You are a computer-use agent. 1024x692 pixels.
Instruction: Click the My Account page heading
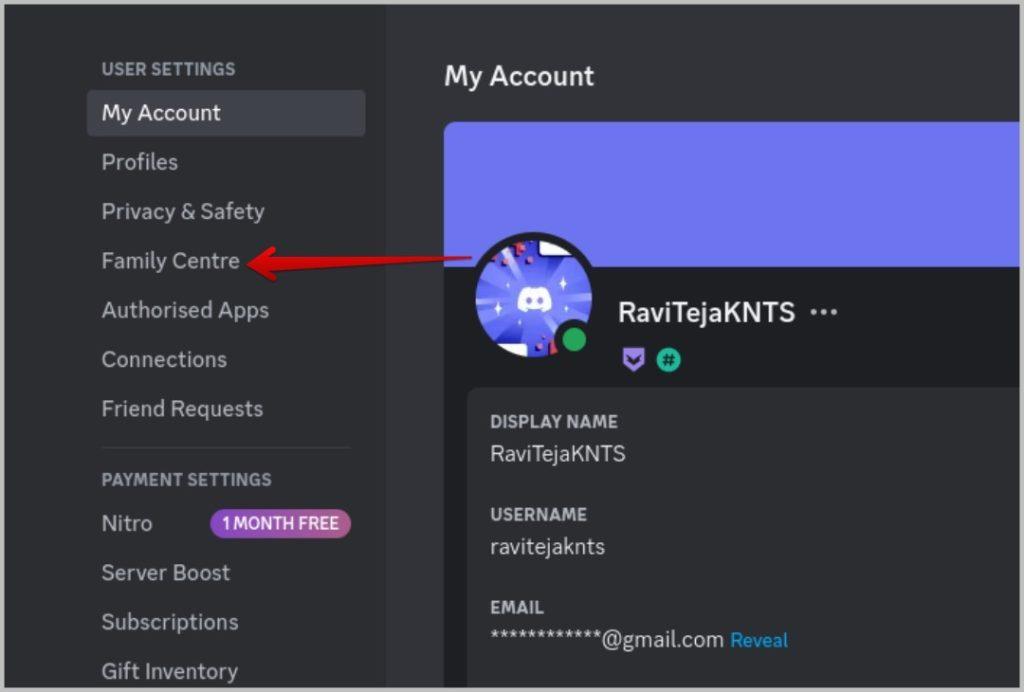point(519,76)
